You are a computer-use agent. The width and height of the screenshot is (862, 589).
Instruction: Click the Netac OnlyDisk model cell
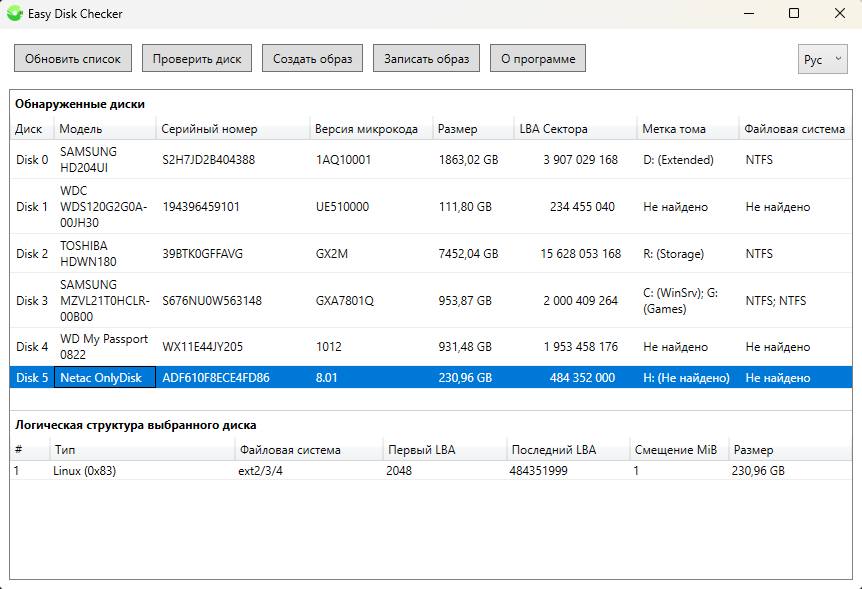[x=105, y=378]
